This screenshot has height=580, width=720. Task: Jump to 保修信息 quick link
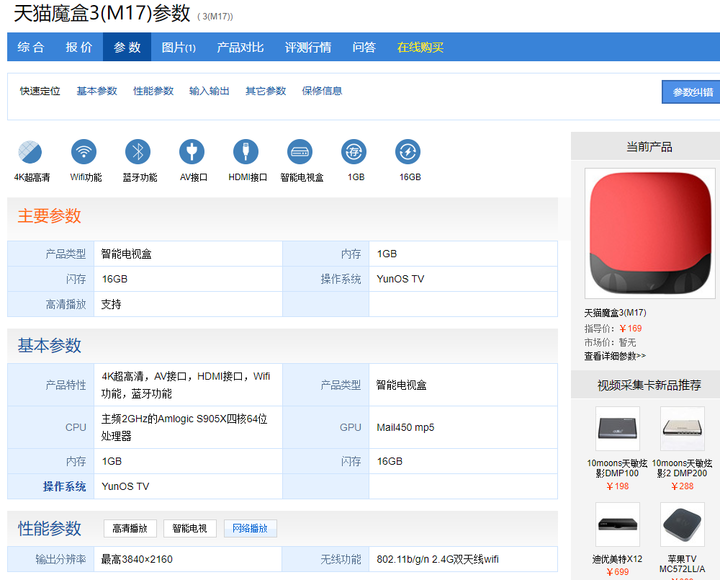[322, 91]
